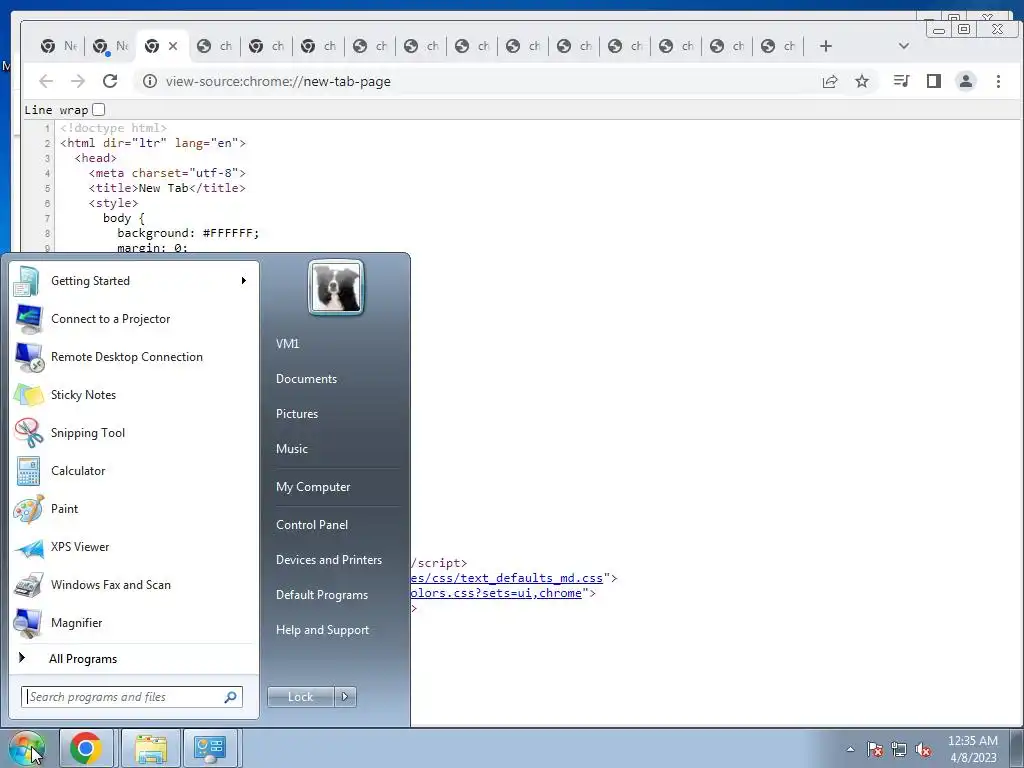The width and height of the screenshot is (1024, 768).
Task: Go back using the back arrow
Action: click(x=46, y=81)
